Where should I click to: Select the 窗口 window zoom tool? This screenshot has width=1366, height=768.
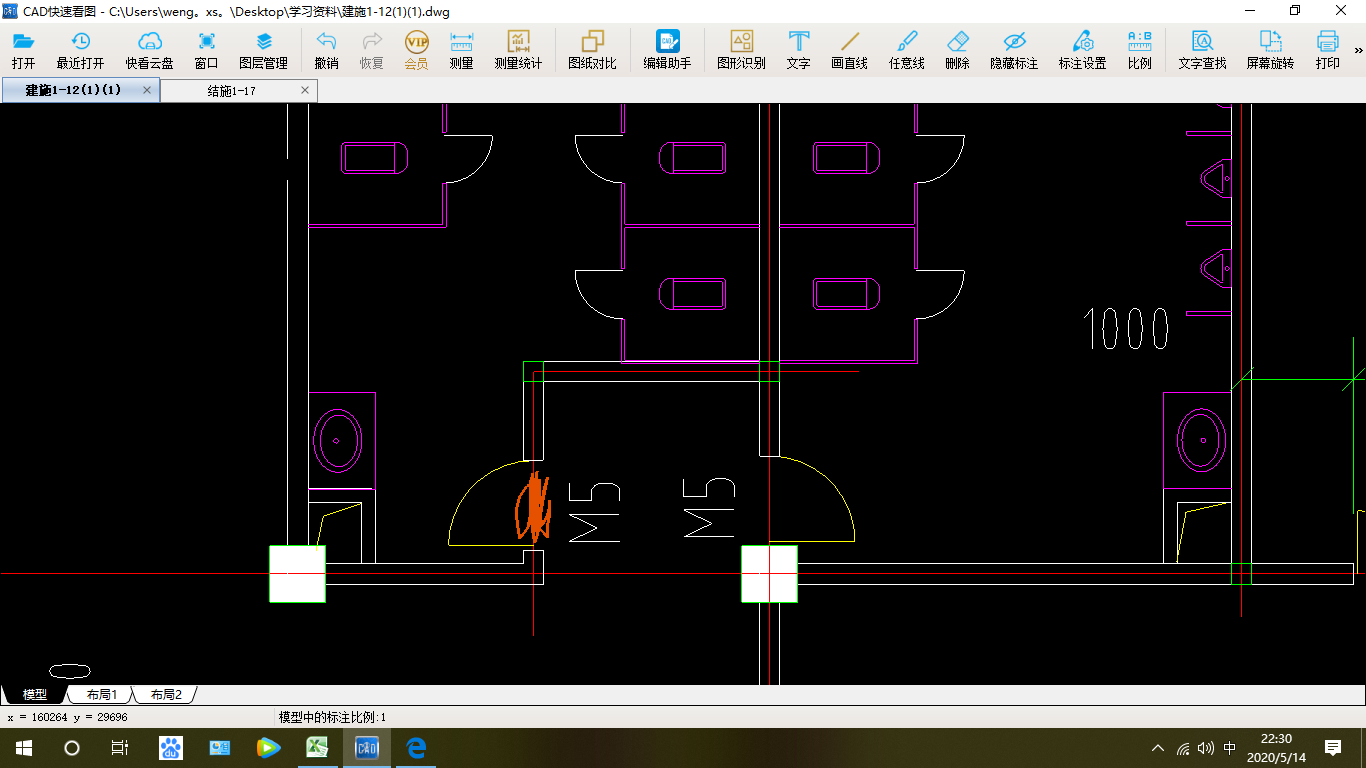206,50
